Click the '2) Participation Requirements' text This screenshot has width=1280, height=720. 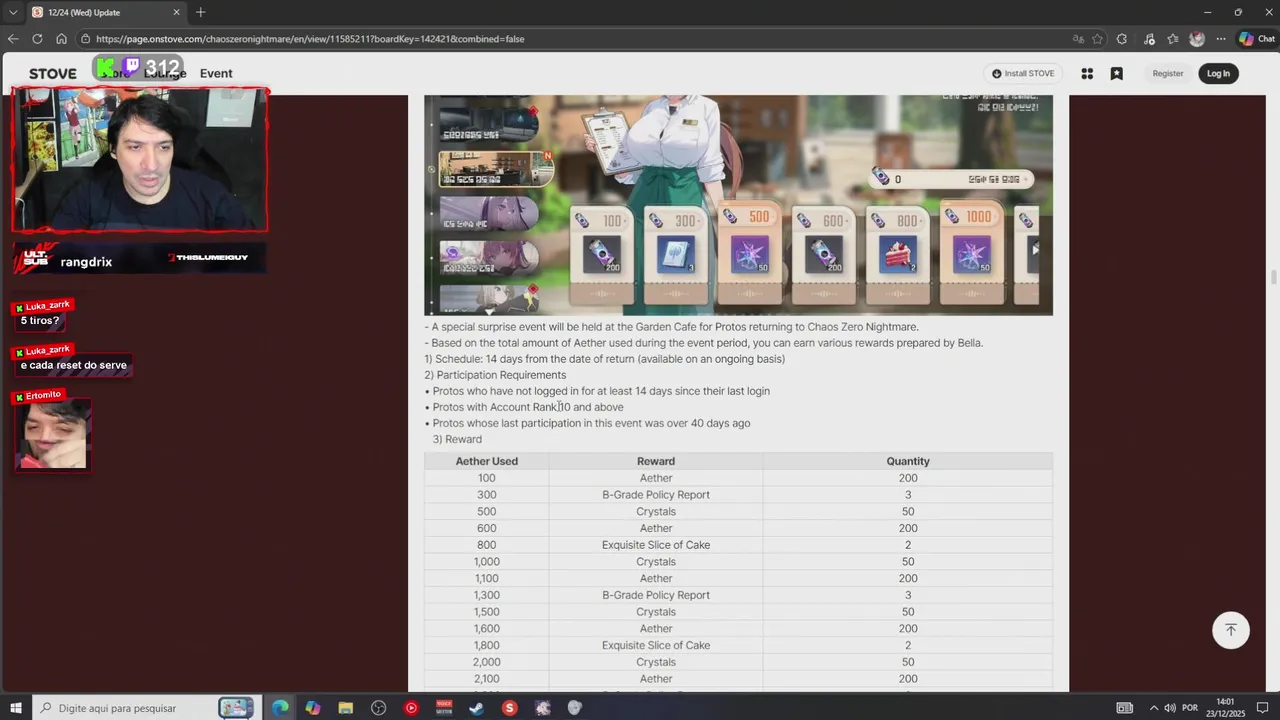click(495, 375)
